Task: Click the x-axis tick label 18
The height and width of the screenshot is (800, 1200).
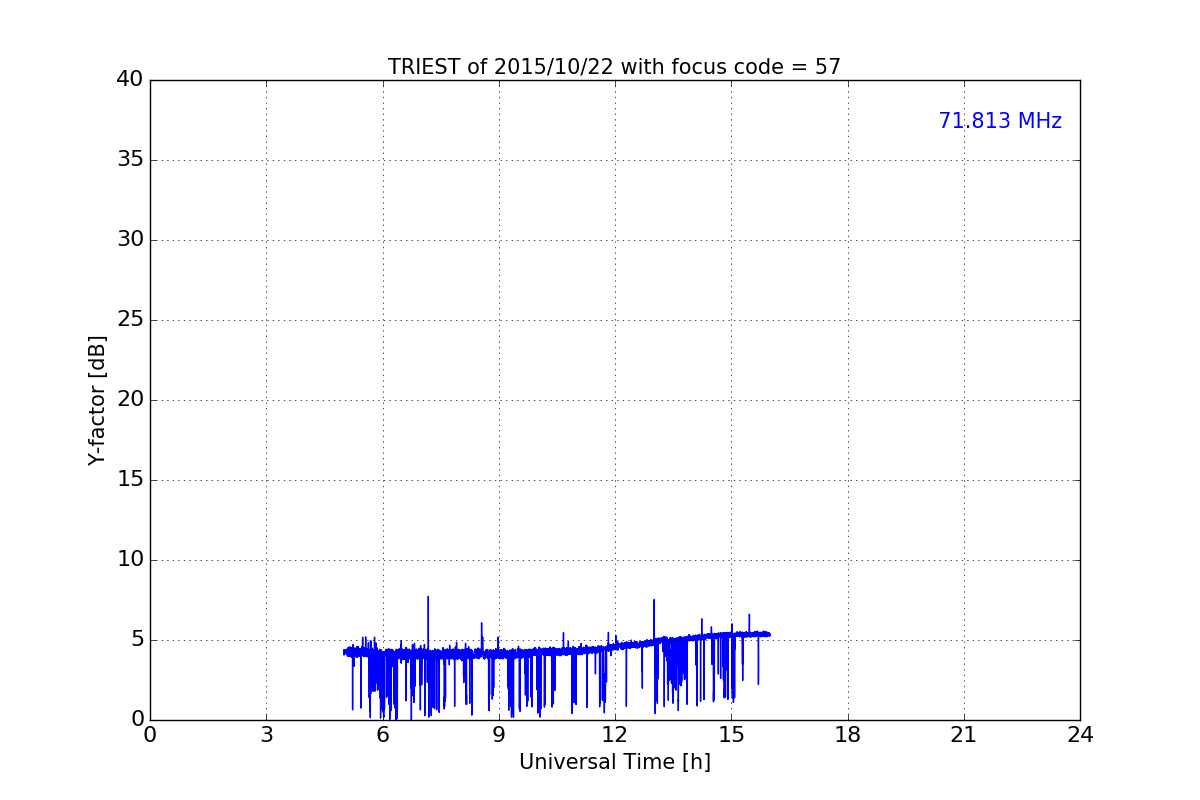Action: [848, 735]
